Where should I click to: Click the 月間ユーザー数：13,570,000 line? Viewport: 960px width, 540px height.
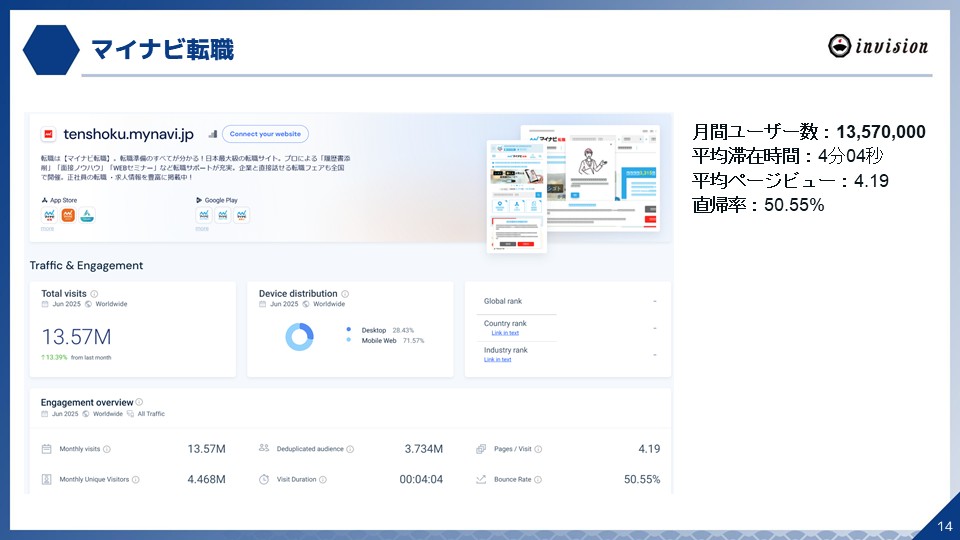click(809, 132)
